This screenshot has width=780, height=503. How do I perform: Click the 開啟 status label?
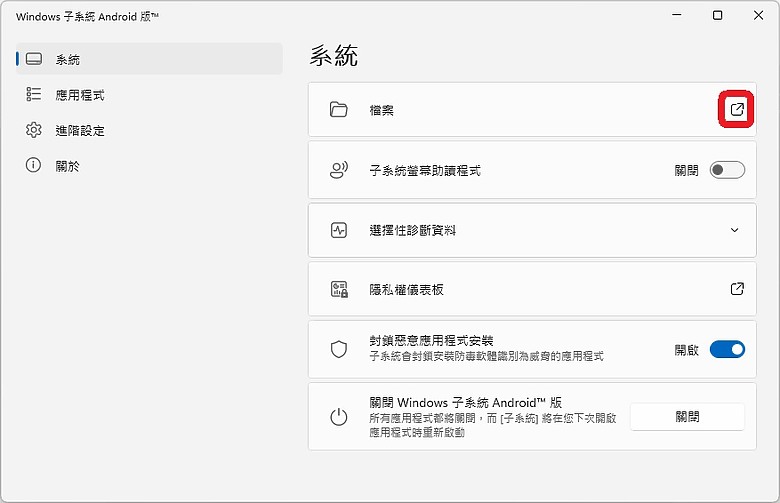[x=686, y=350]
